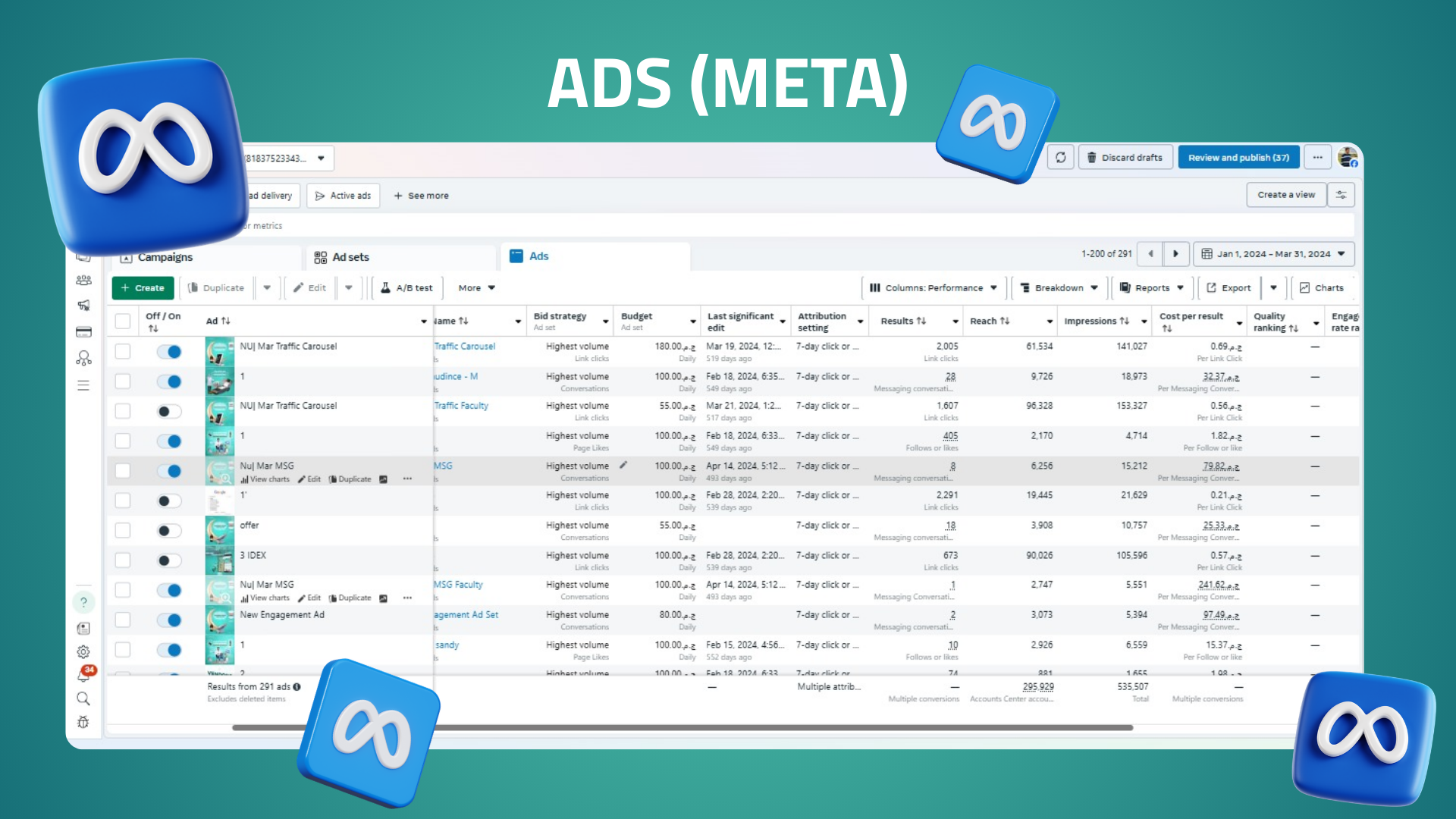Switch to the Campaigns tab
The height and width of the screenshot is (819, 1456).
coord(165,257)
